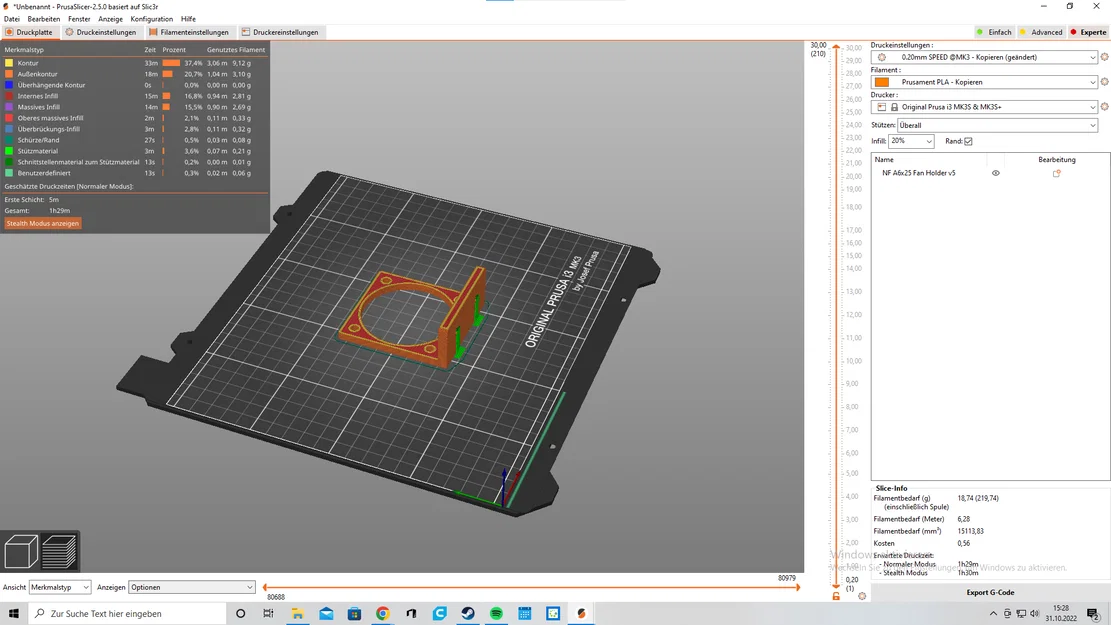Open the Stützen dropdown
Screen dimensions: 1111x625
pos(998,125)
